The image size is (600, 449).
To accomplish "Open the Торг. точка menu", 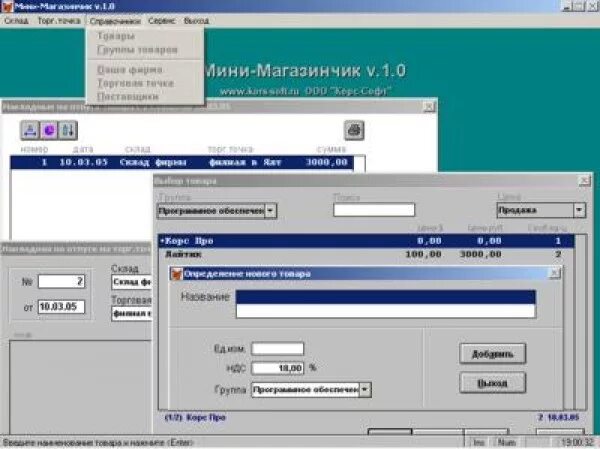I will (59, 21).
